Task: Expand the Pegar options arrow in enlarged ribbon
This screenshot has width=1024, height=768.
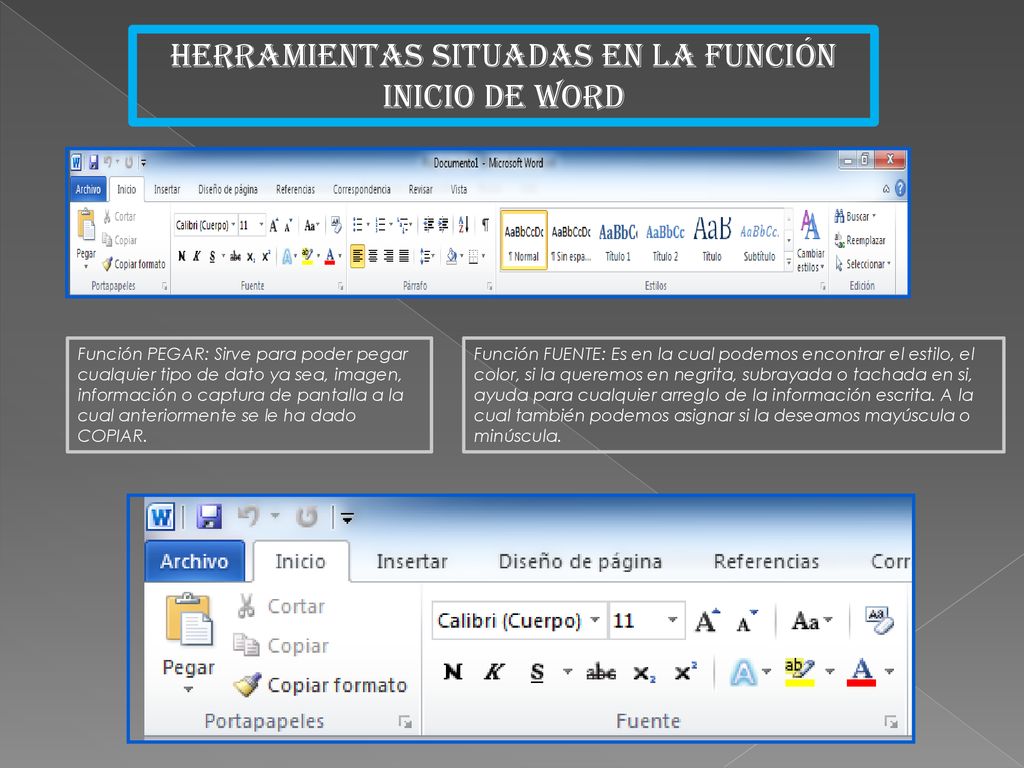Action: pyautogui.click(x=188, y=690)
